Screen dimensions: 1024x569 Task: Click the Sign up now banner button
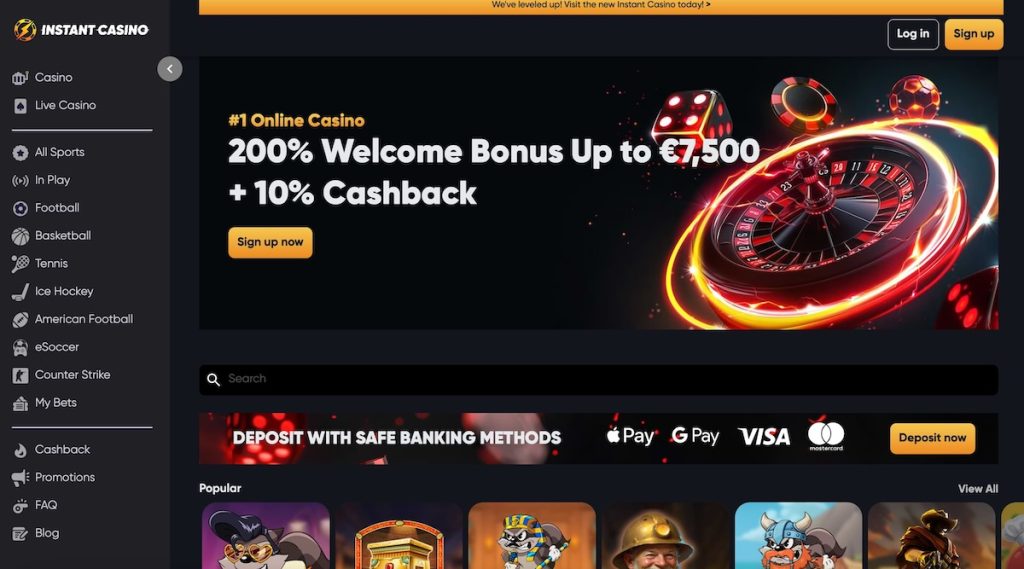(270, 242)
